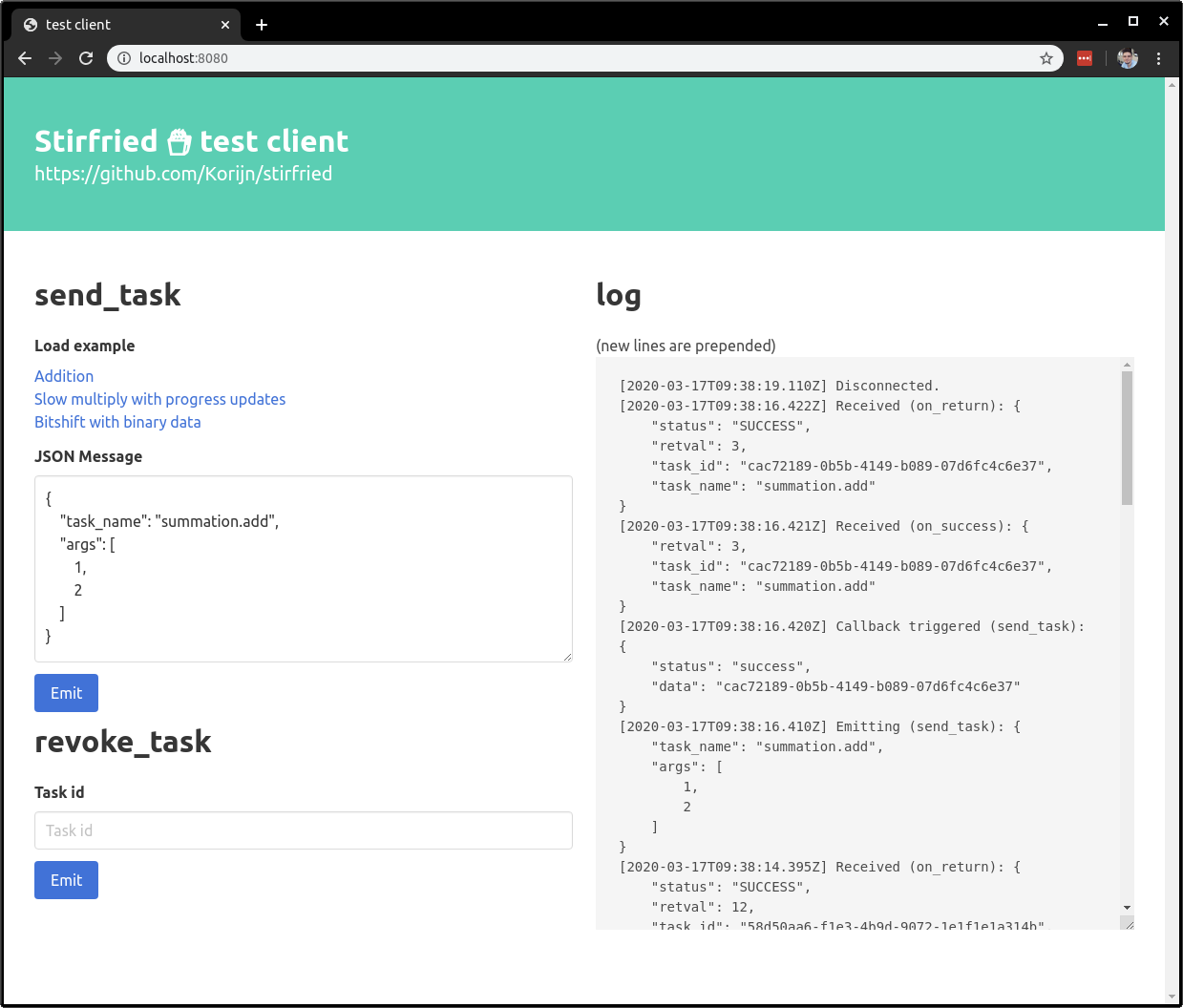The width and height of the screenshot is (1183, 1008).
Task: Click the 09:38:16.422Z on_return log line
Action: (819, 406)
